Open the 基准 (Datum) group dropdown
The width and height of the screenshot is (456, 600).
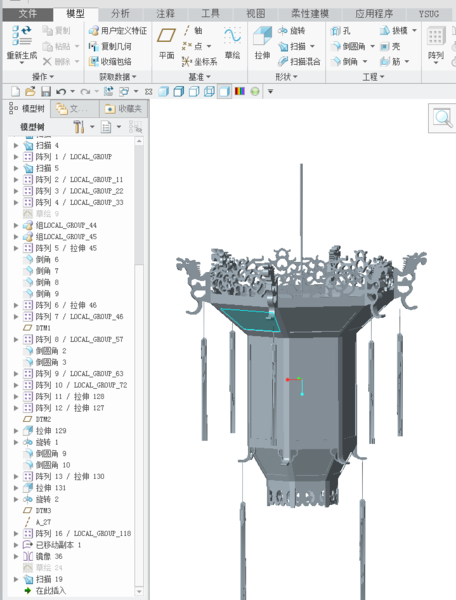tap(199, 77)
